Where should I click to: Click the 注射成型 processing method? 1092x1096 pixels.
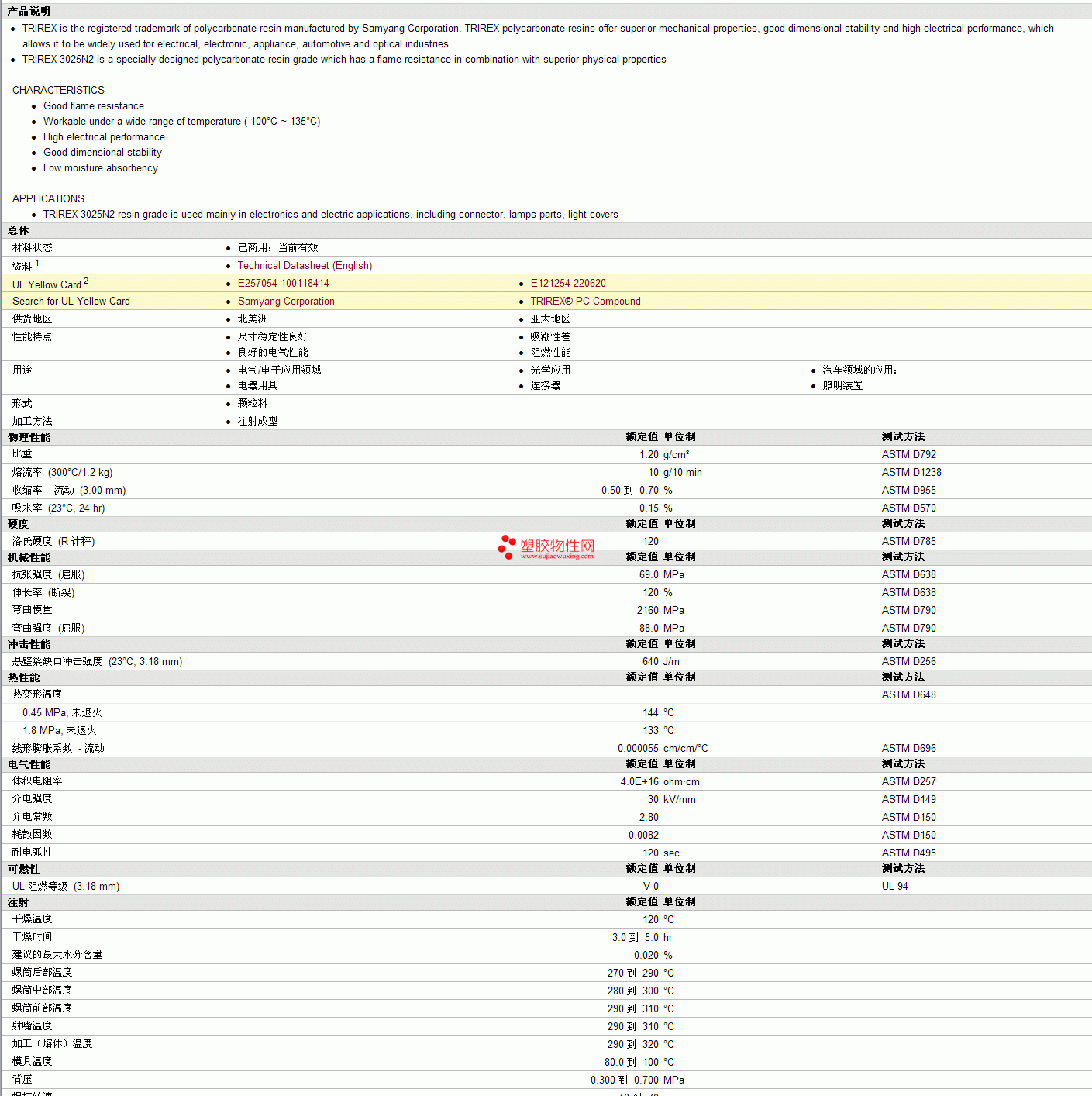pos(257,421)
